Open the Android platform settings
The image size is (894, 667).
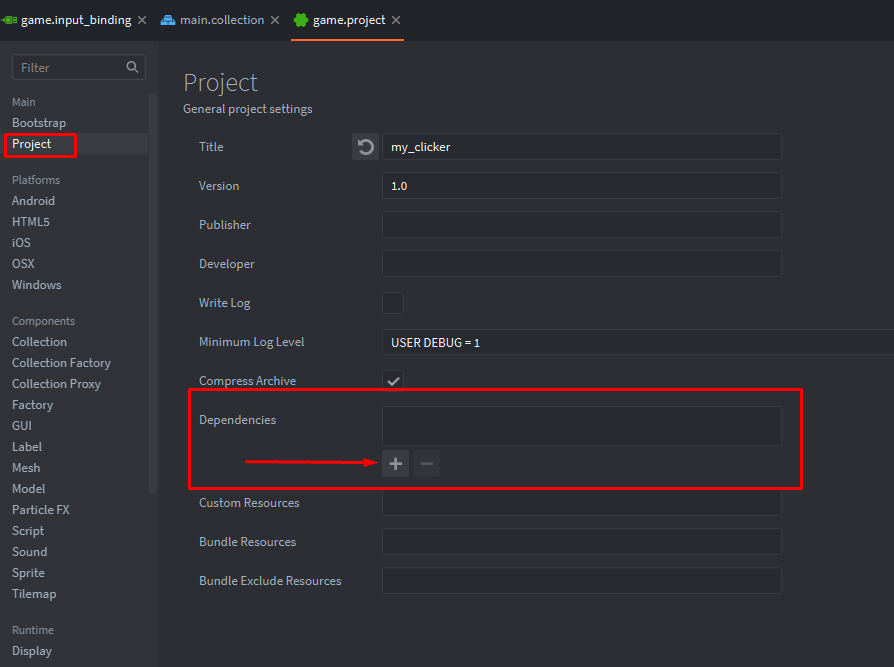coord(33,201)
